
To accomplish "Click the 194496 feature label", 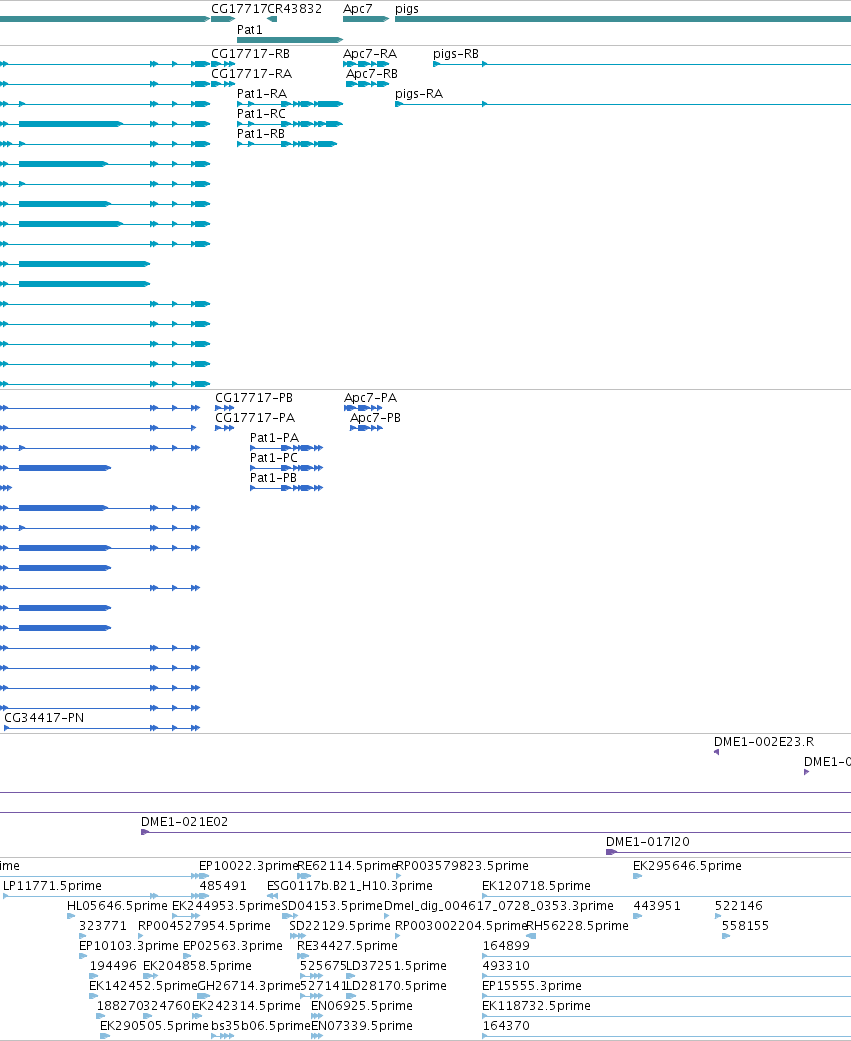I will 113,965.
